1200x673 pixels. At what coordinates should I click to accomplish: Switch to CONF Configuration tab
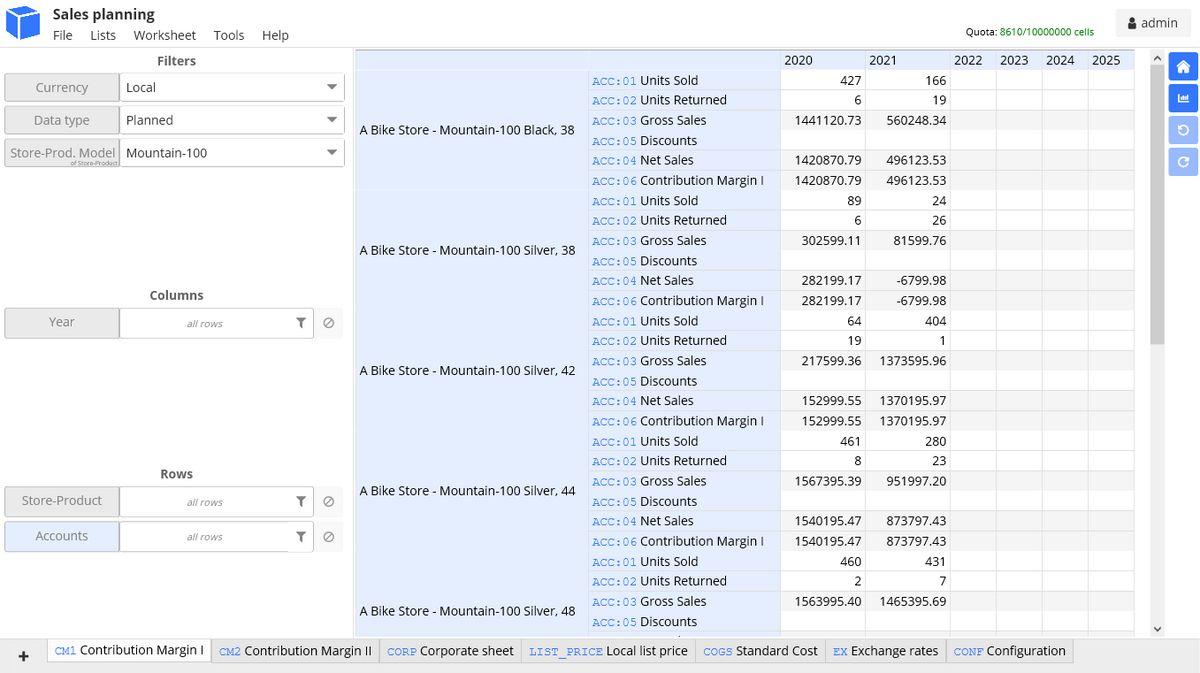point(1009,651)
